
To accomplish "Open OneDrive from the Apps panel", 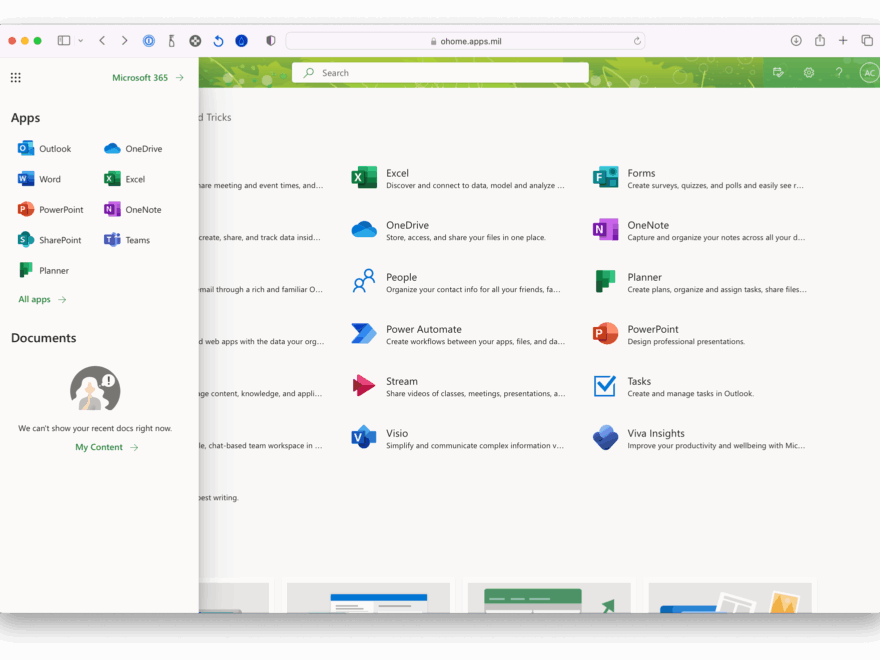I will 133,149.
